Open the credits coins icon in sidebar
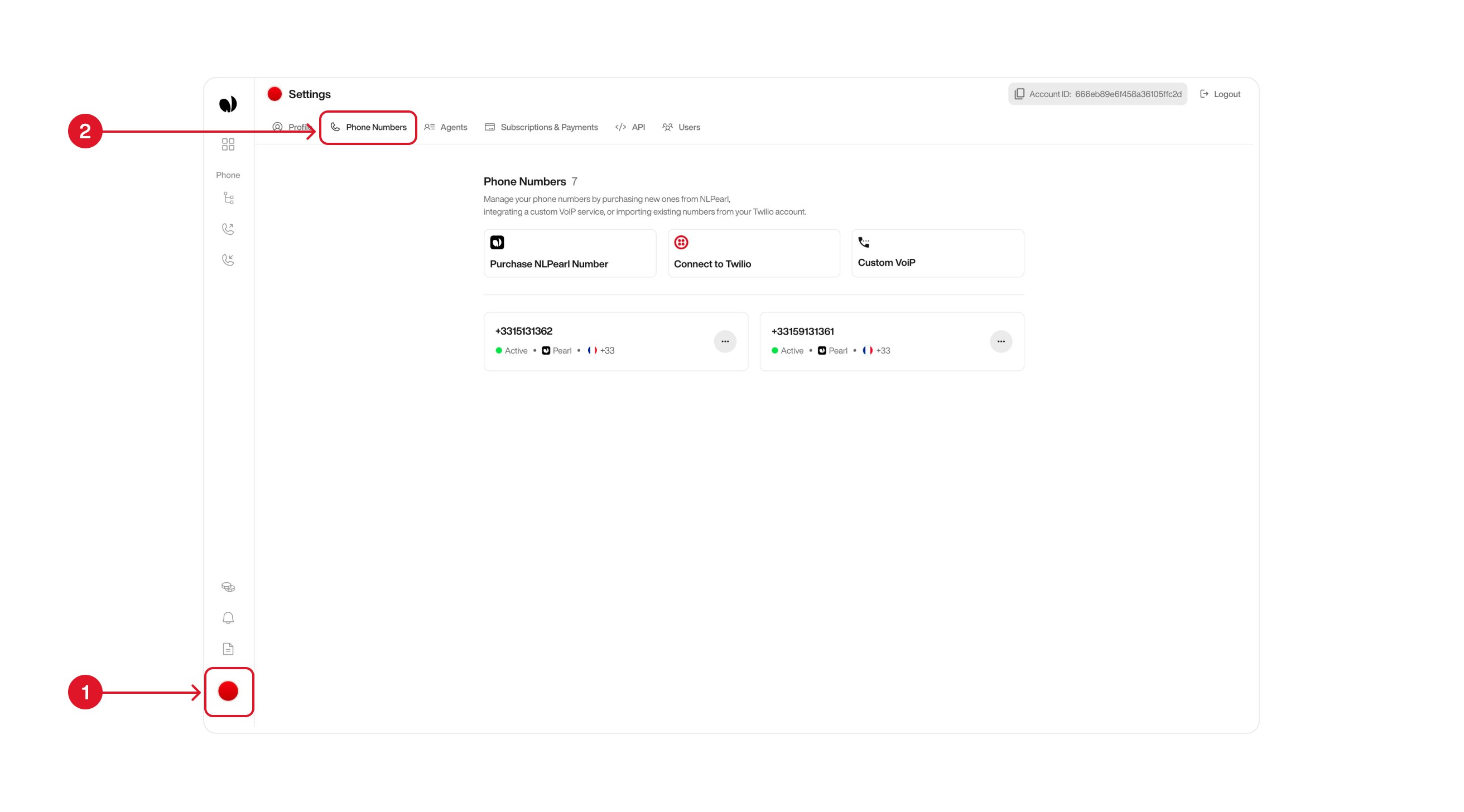1464x812 pixels. coord(228,587)
